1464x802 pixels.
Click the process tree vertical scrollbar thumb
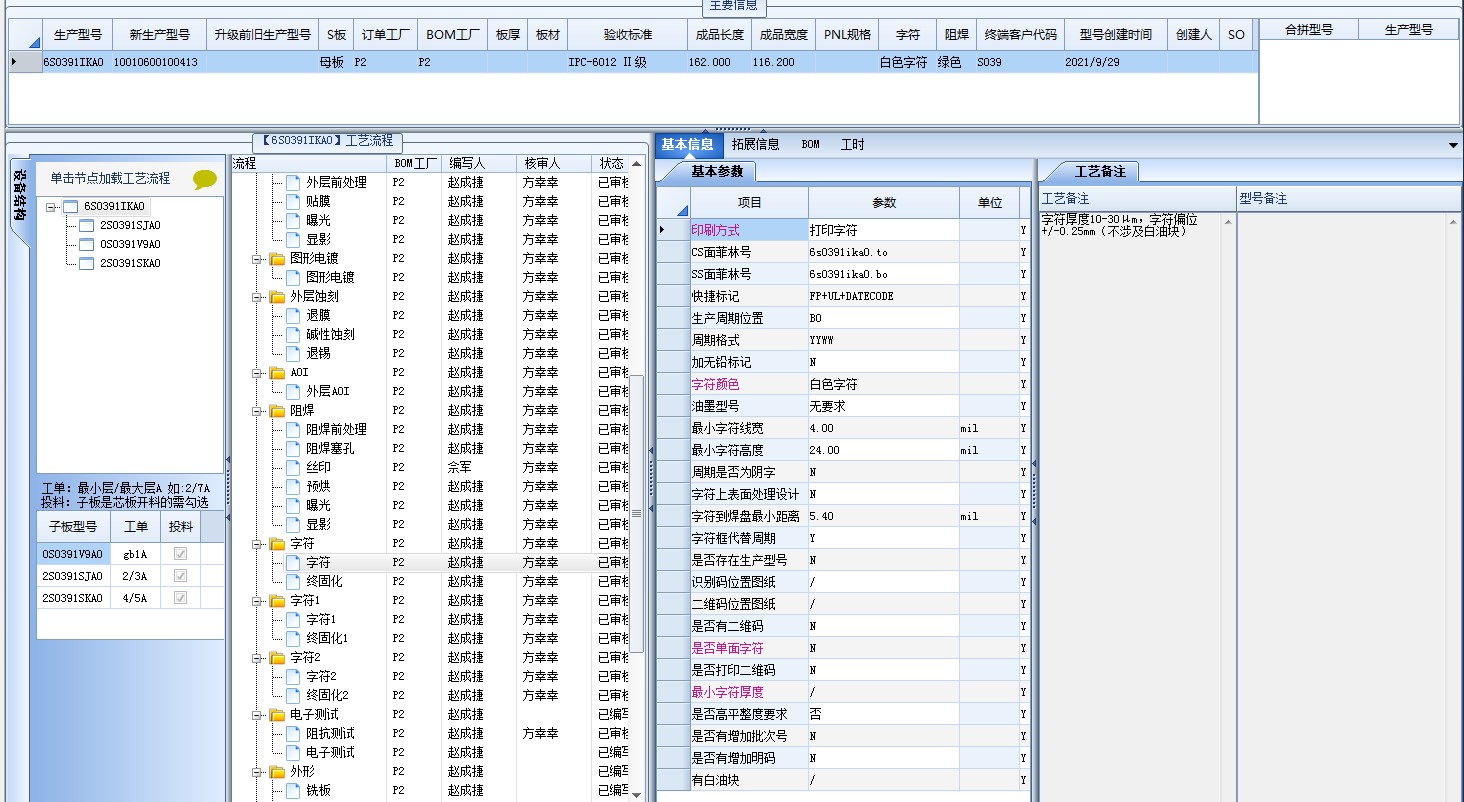pos(637,513)
